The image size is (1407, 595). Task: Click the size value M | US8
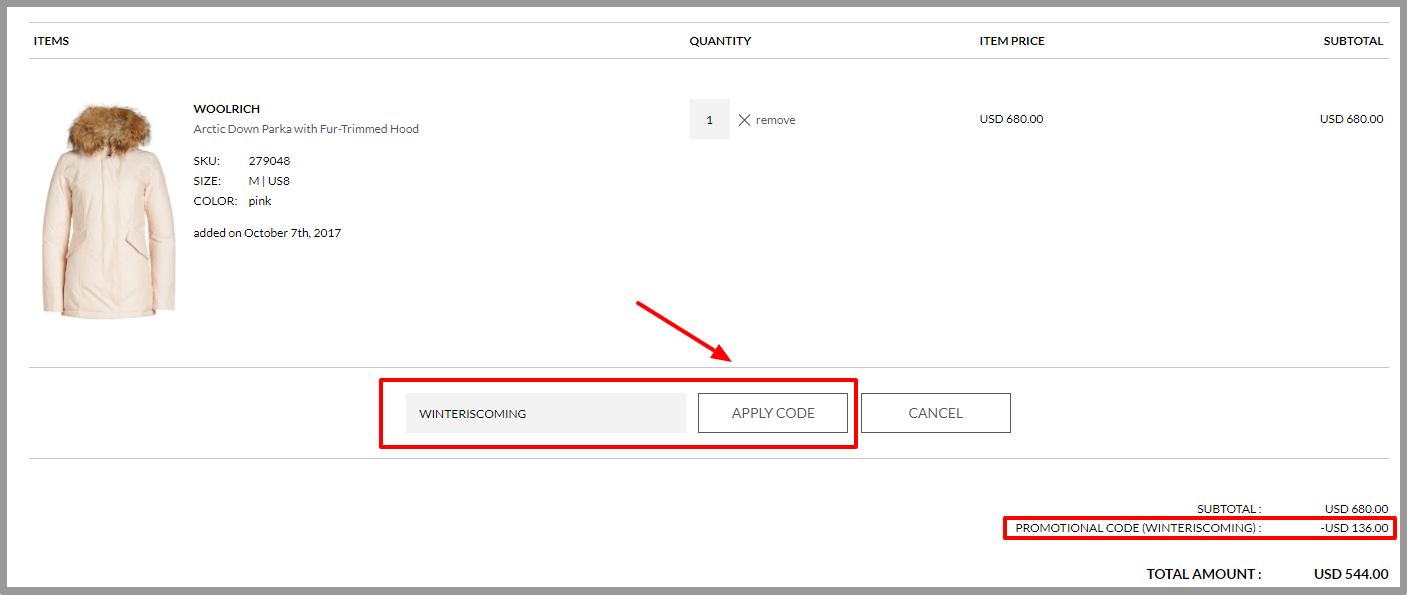pyautogui.click(x=269, y=181)
